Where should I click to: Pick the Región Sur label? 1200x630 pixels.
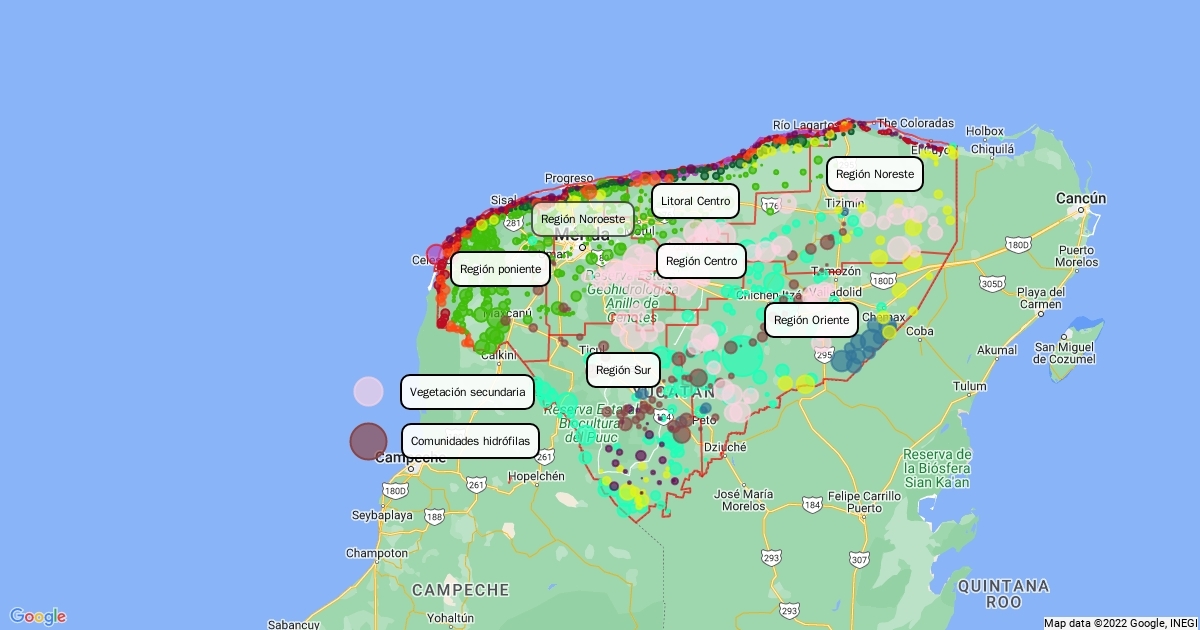(623, 370)
